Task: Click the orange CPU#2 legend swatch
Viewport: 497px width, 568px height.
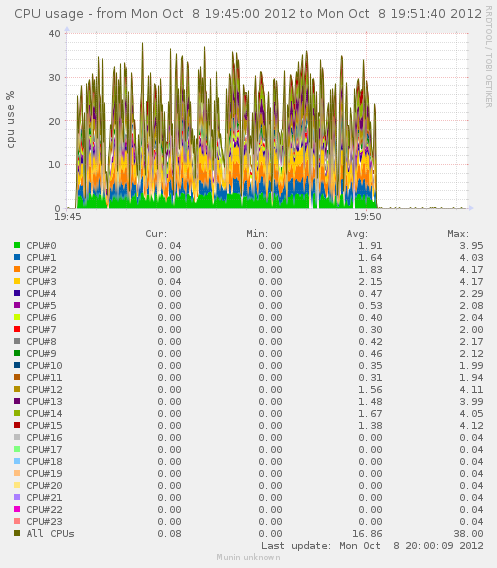Action: (x=17, y=269)
